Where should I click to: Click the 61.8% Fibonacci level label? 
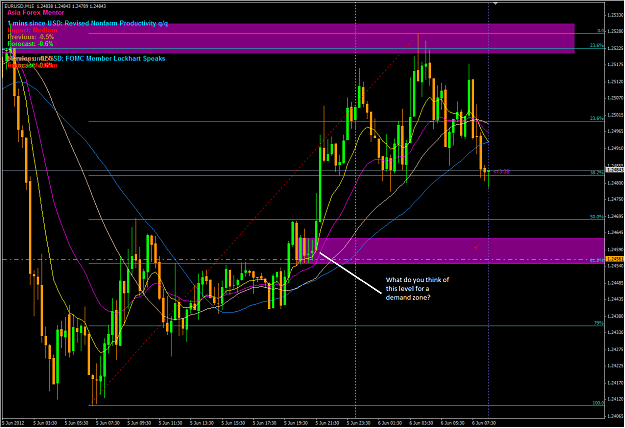(x=597, y=261)
